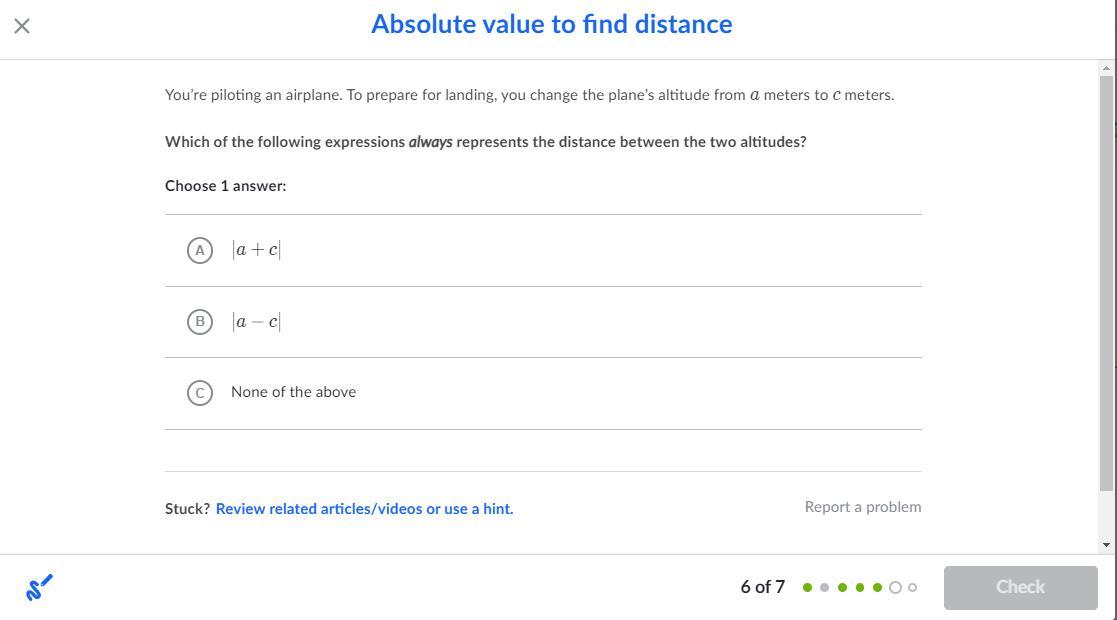This screenshot has height=620, width=1117.
Task: Select radio option B
Action: coord(200,322)
